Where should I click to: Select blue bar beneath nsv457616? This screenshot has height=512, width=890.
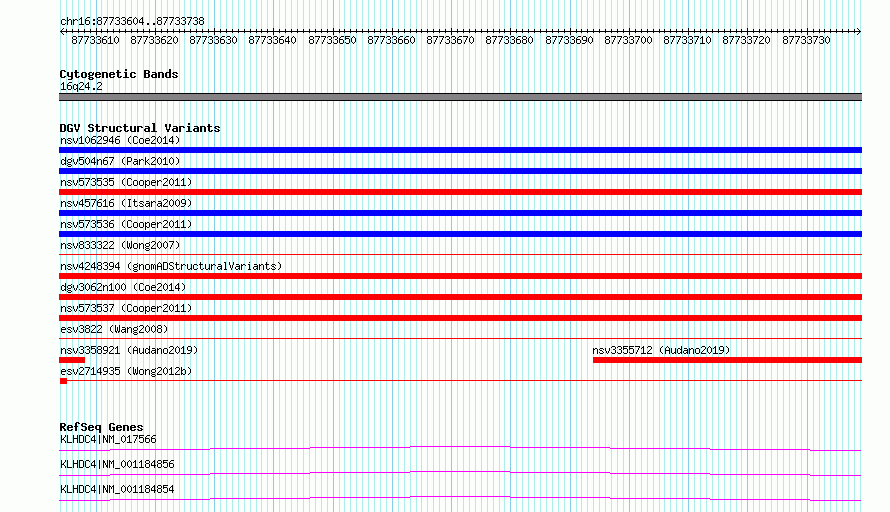pyautogui.click(x=460, y=213)
